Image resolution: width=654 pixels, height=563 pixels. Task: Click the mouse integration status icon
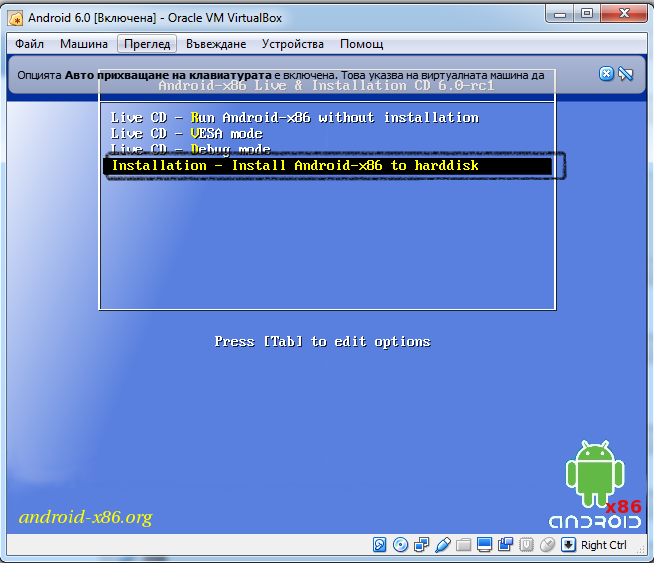tap(547, 545)
